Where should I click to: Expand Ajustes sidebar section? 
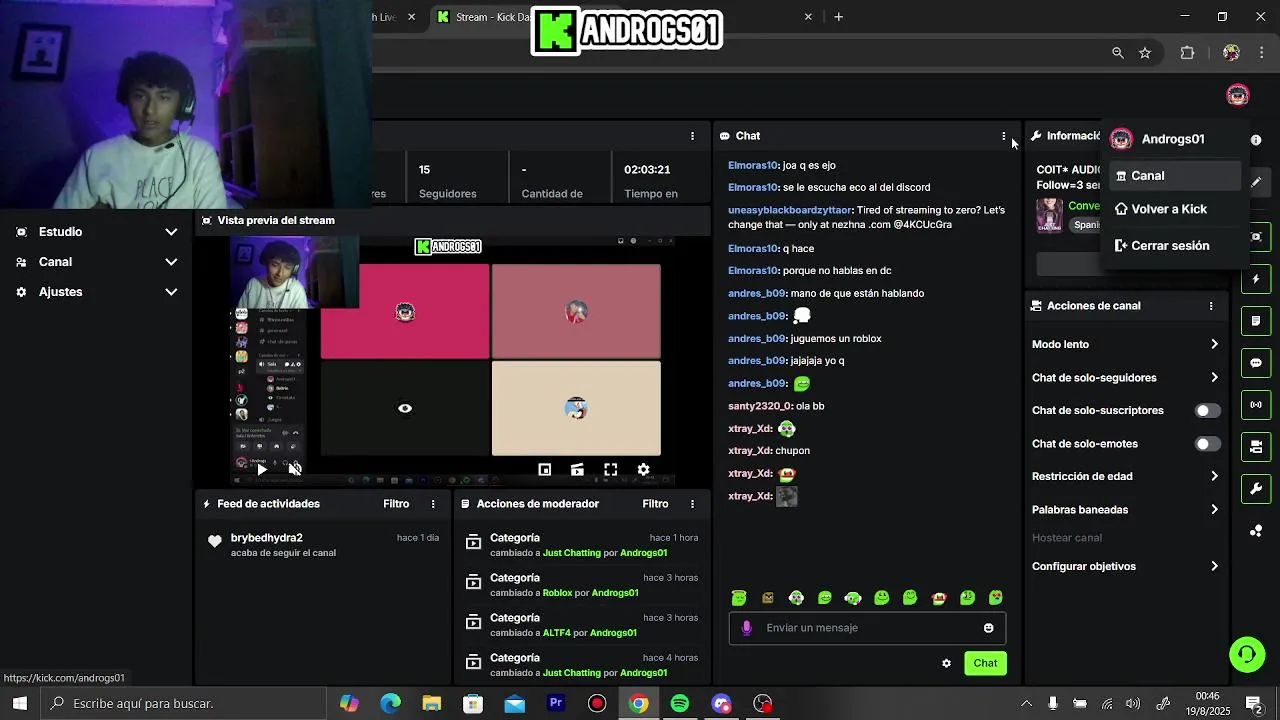pyautogui.click(x=97, y=292)
